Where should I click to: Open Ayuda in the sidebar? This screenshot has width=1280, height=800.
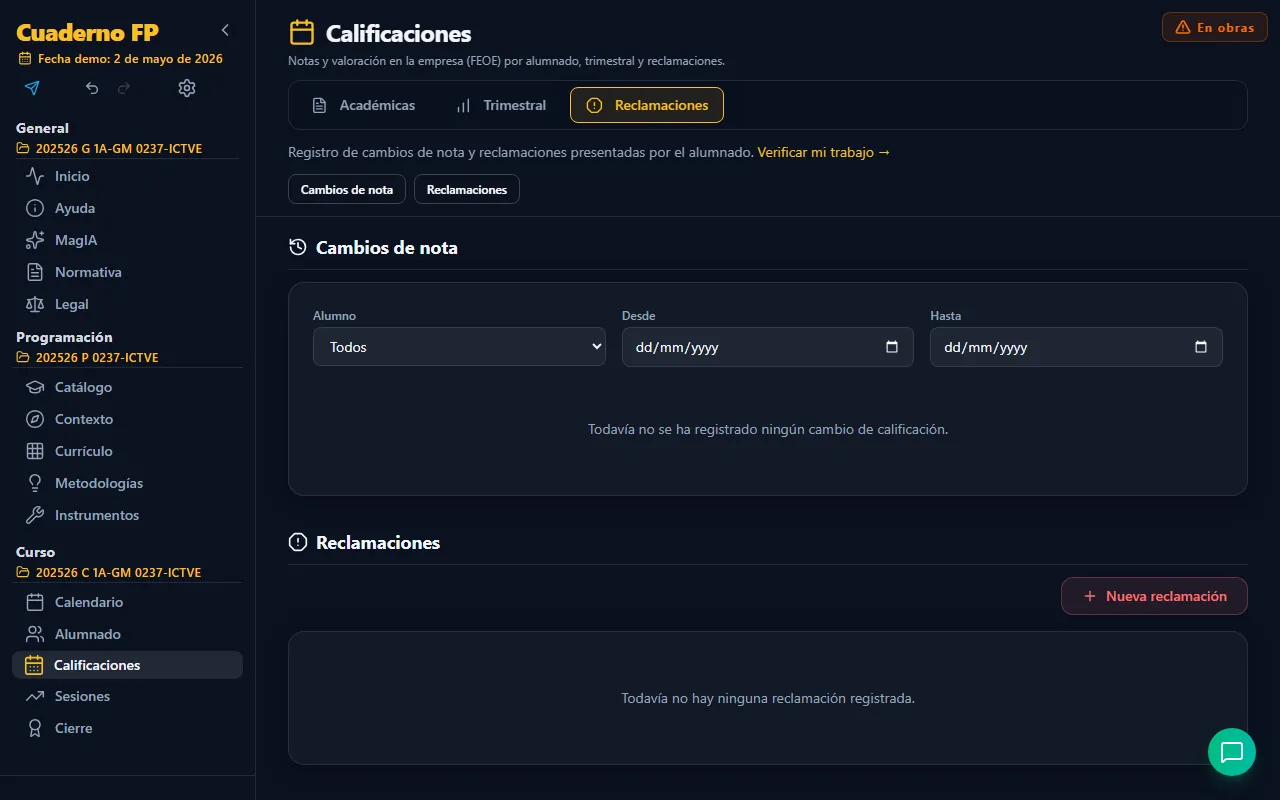[x=127, y=208]
